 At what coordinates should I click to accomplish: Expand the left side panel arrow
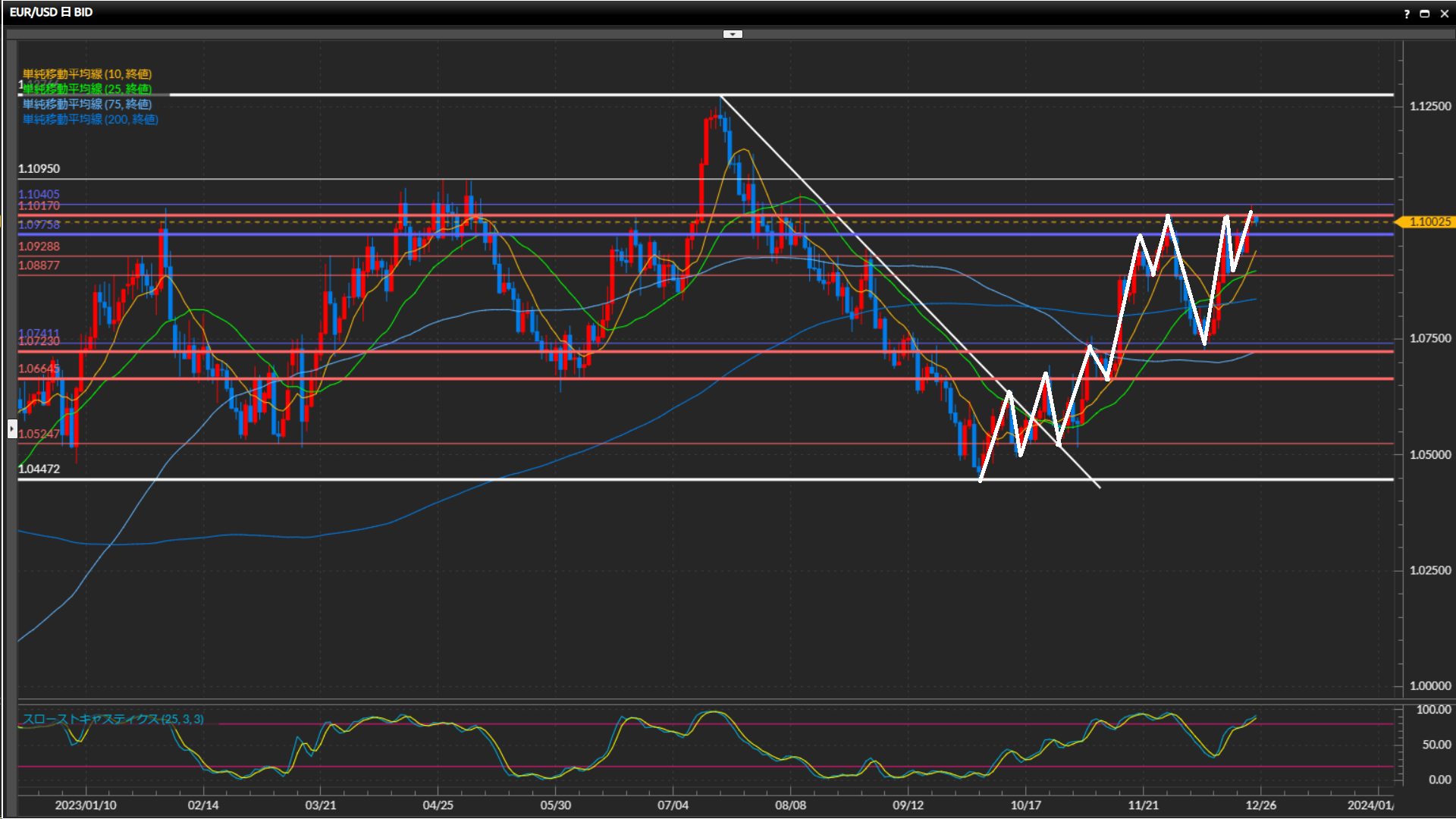(12, 429)
